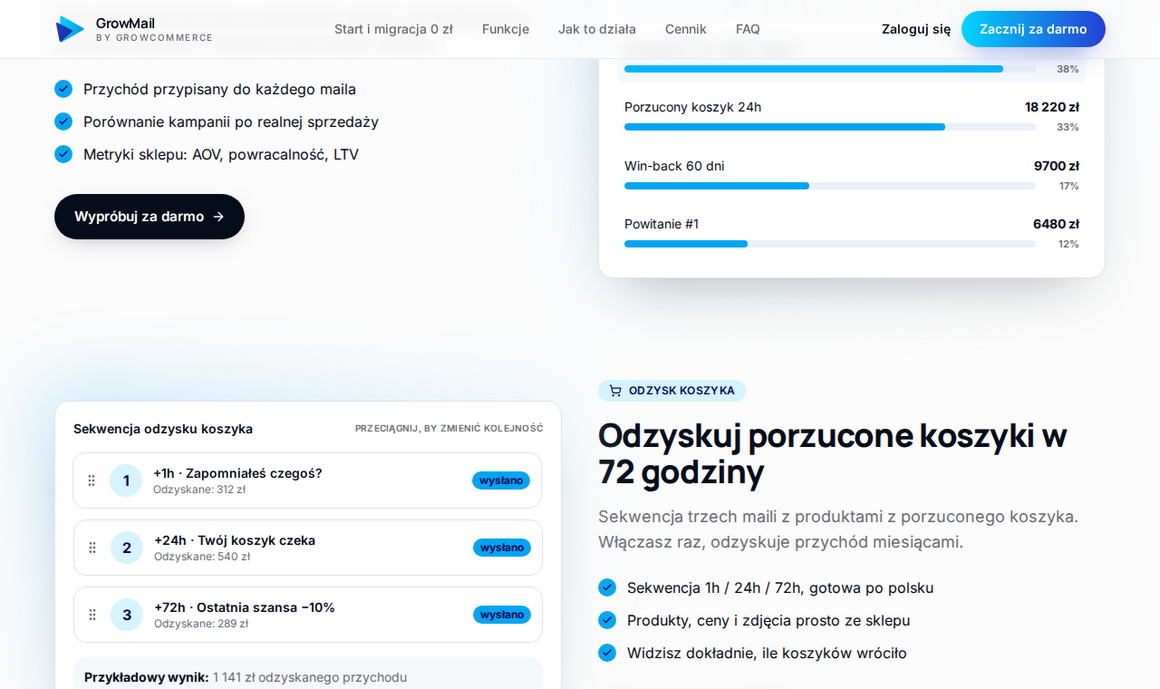
Task: Click the GrowMail triangle logo icon
Action: (x=70, y=29)
